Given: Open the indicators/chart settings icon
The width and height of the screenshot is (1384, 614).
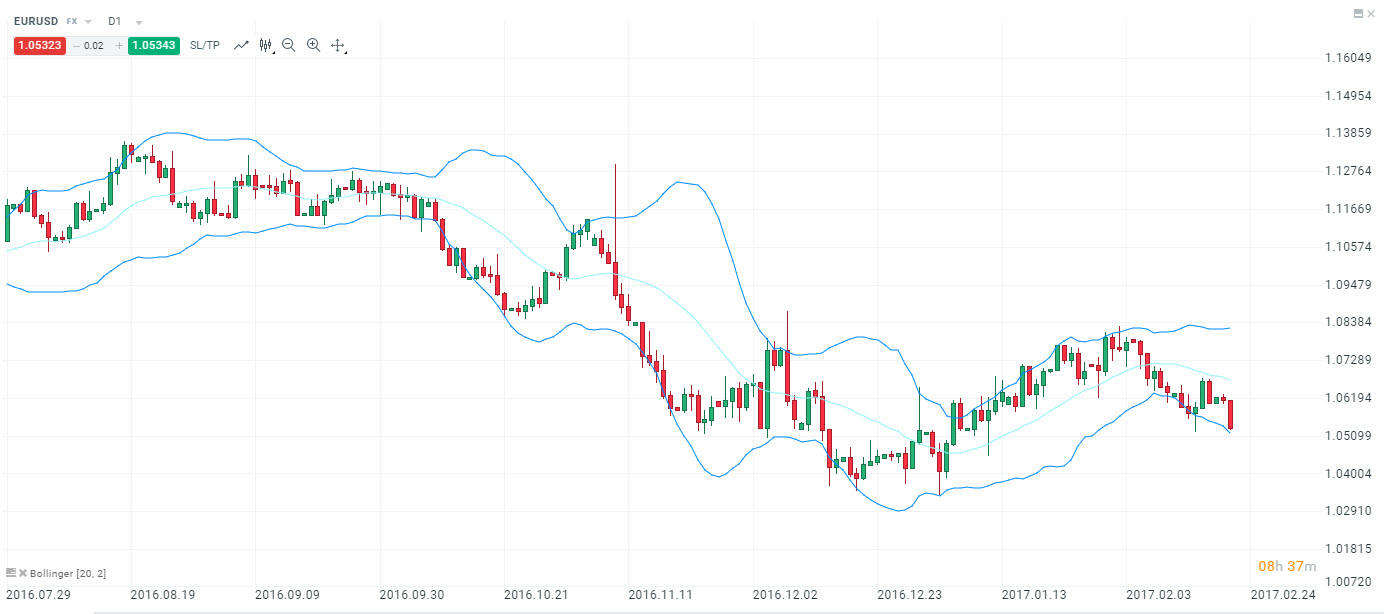Looking at the screenshot, I should tap(265, 44).
